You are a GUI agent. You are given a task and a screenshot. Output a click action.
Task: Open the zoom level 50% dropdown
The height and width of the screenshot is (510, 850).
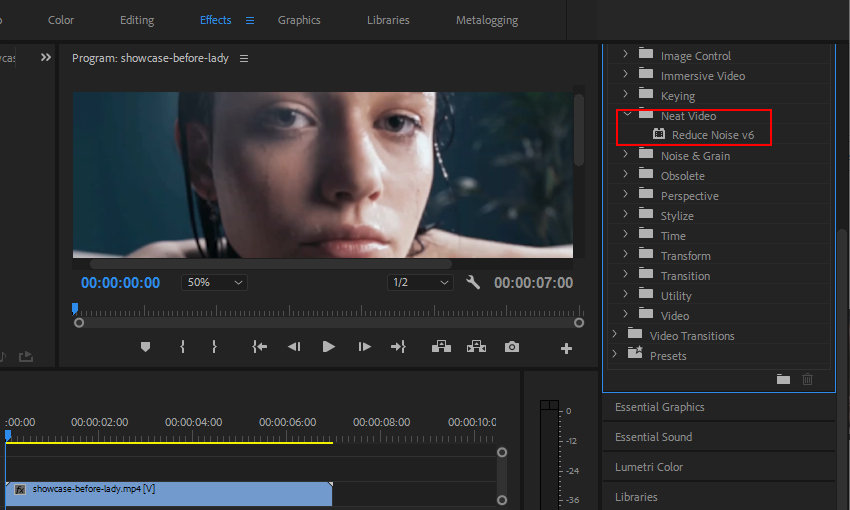coord(214,282)
